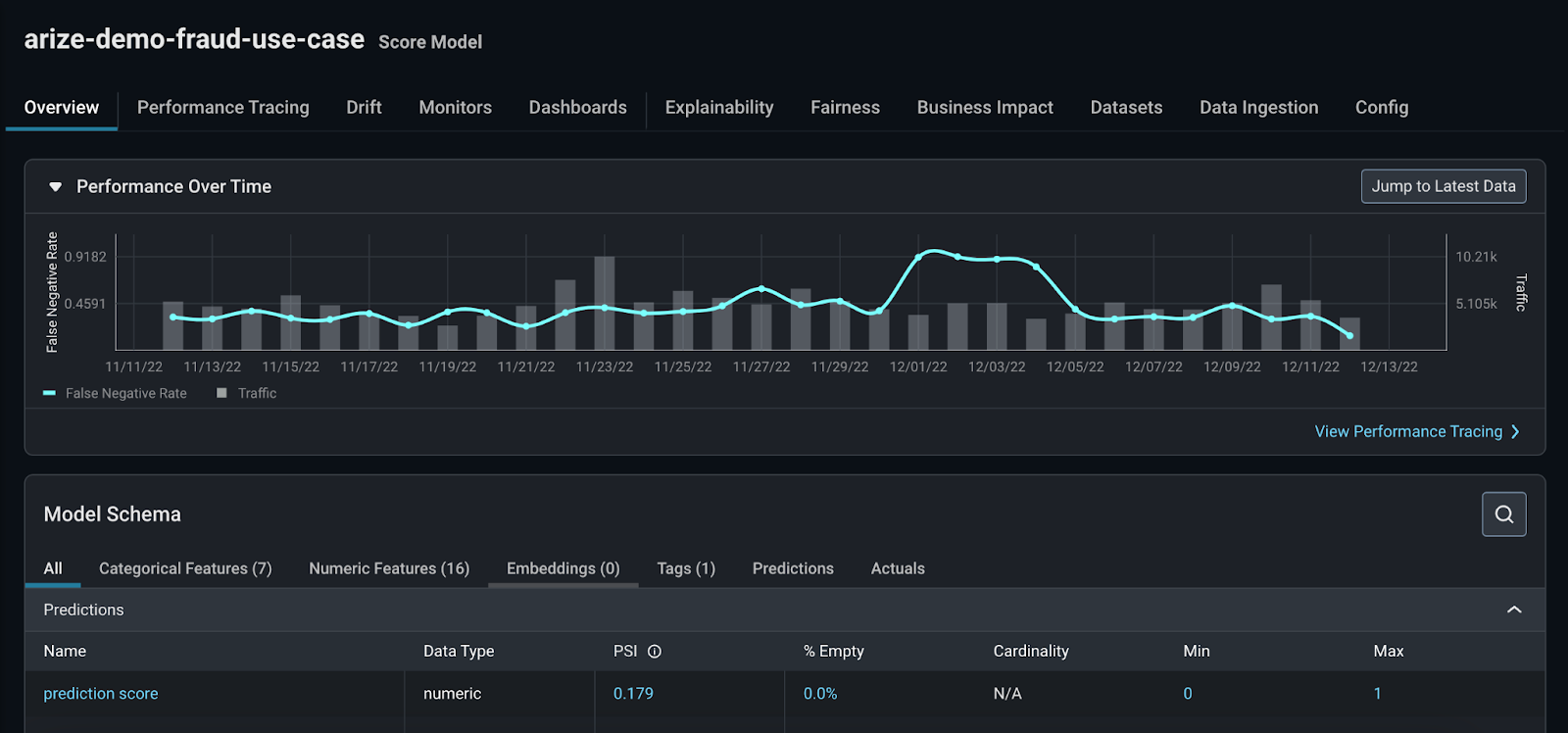Click Jump to Latest Data button
Viewport: 1568px width, 733px height.
(1444, 186)
